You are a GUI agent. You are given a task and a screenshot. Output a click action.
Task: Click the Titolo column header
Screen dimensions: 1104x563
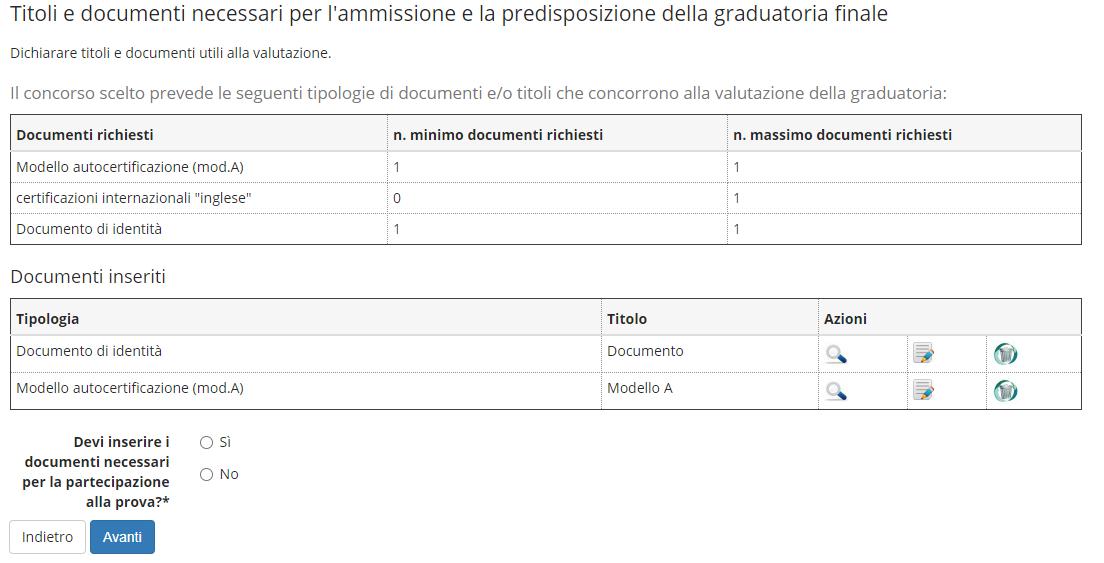627,319
